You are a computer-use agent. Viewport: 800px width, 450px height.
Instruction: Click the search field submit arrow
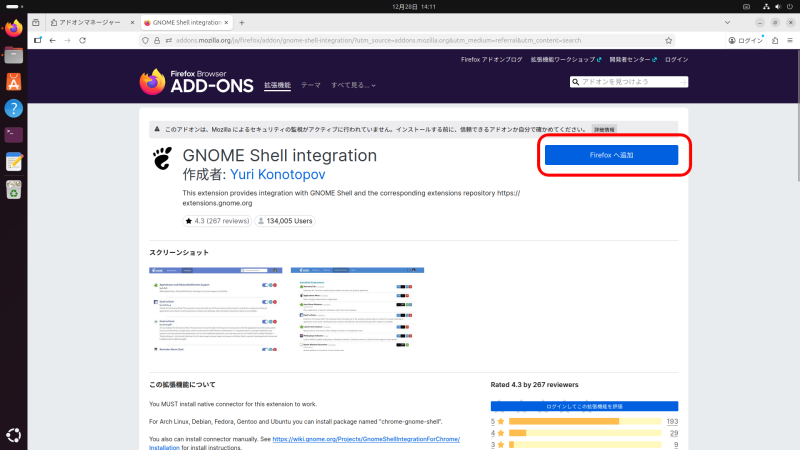point(683,82)
